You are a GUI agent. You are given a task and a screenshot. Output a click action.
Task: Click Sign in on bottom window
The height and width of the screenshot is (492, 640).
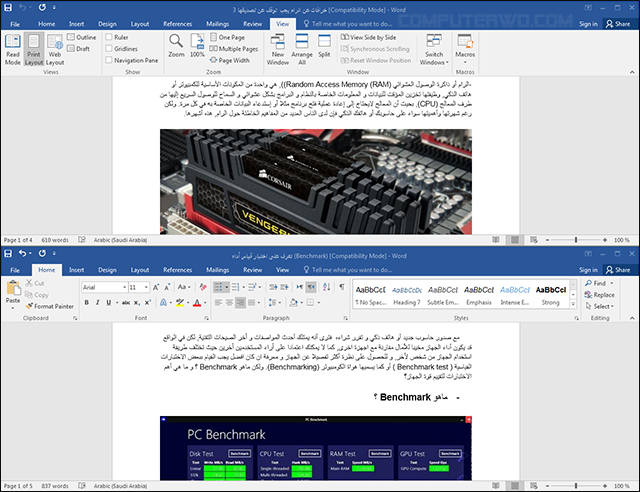pyautogui.click(x=588, y=270)
